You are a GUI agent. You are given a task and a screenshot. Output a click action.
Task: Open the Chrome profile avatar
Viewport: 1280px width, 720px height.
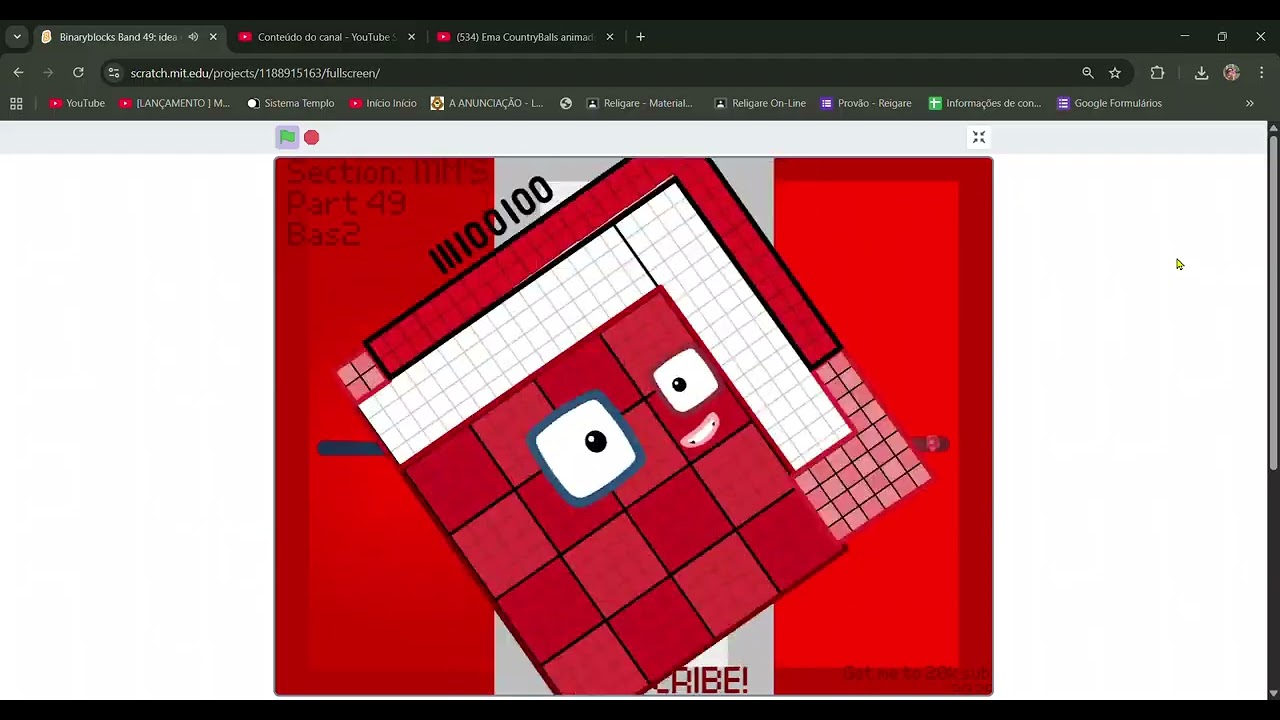point(1231,73)
